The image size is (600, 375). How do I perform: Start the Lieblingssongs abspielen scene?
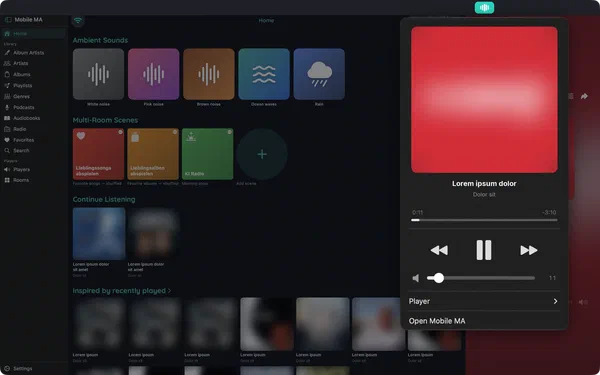pyautogui.click(x=98, y=154)
